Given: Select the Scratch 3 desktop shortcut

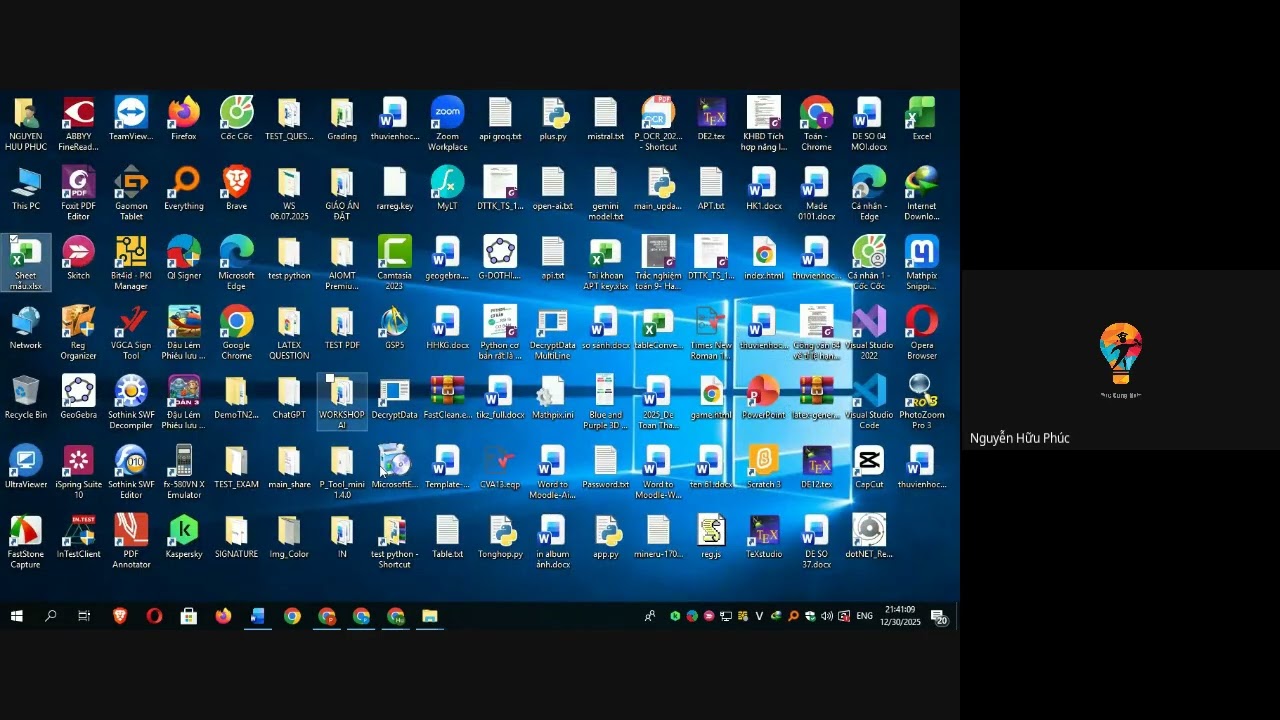Looking at the screenshot, I should coord(764,467).
